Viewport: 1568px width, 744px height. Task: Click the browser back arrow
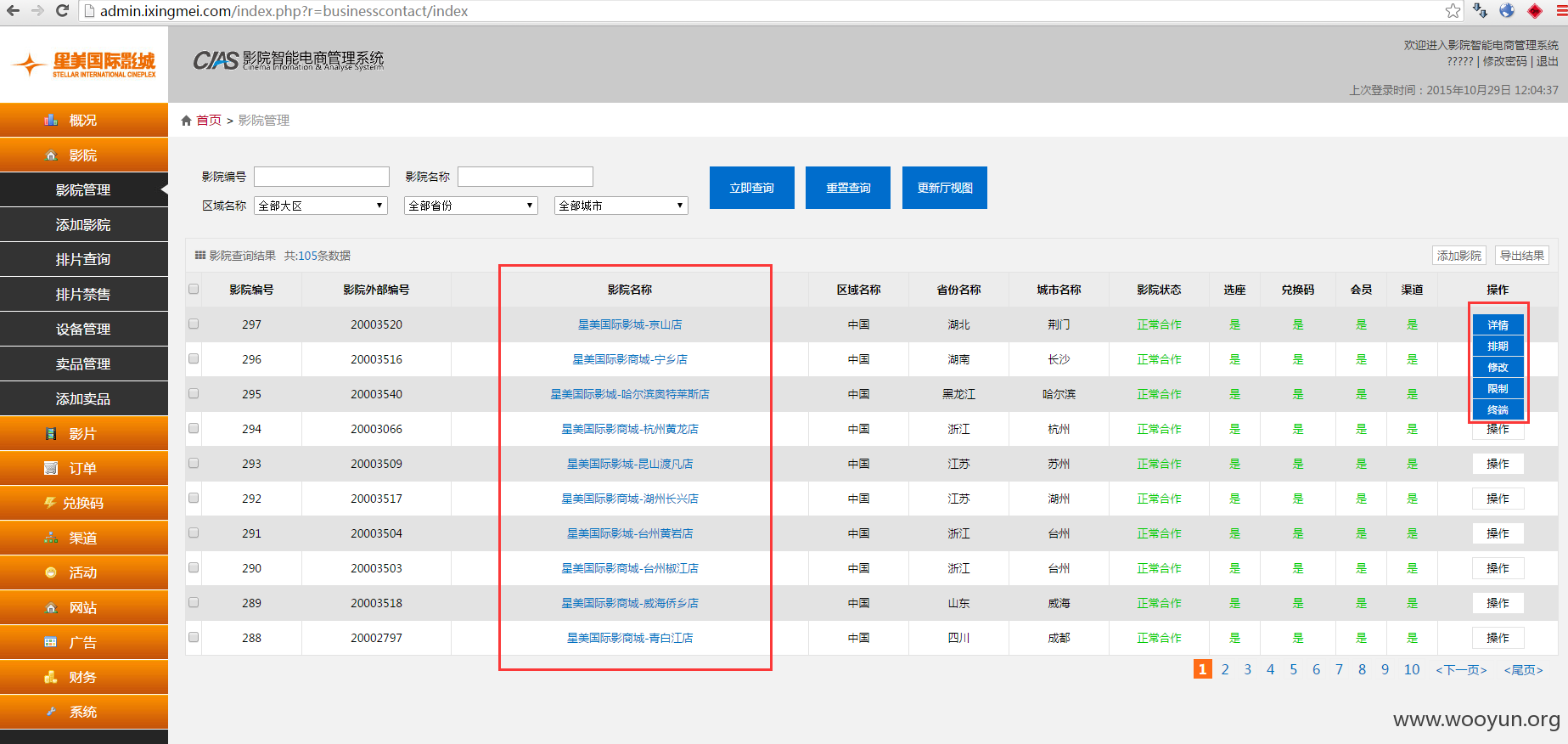coord(12,10)
